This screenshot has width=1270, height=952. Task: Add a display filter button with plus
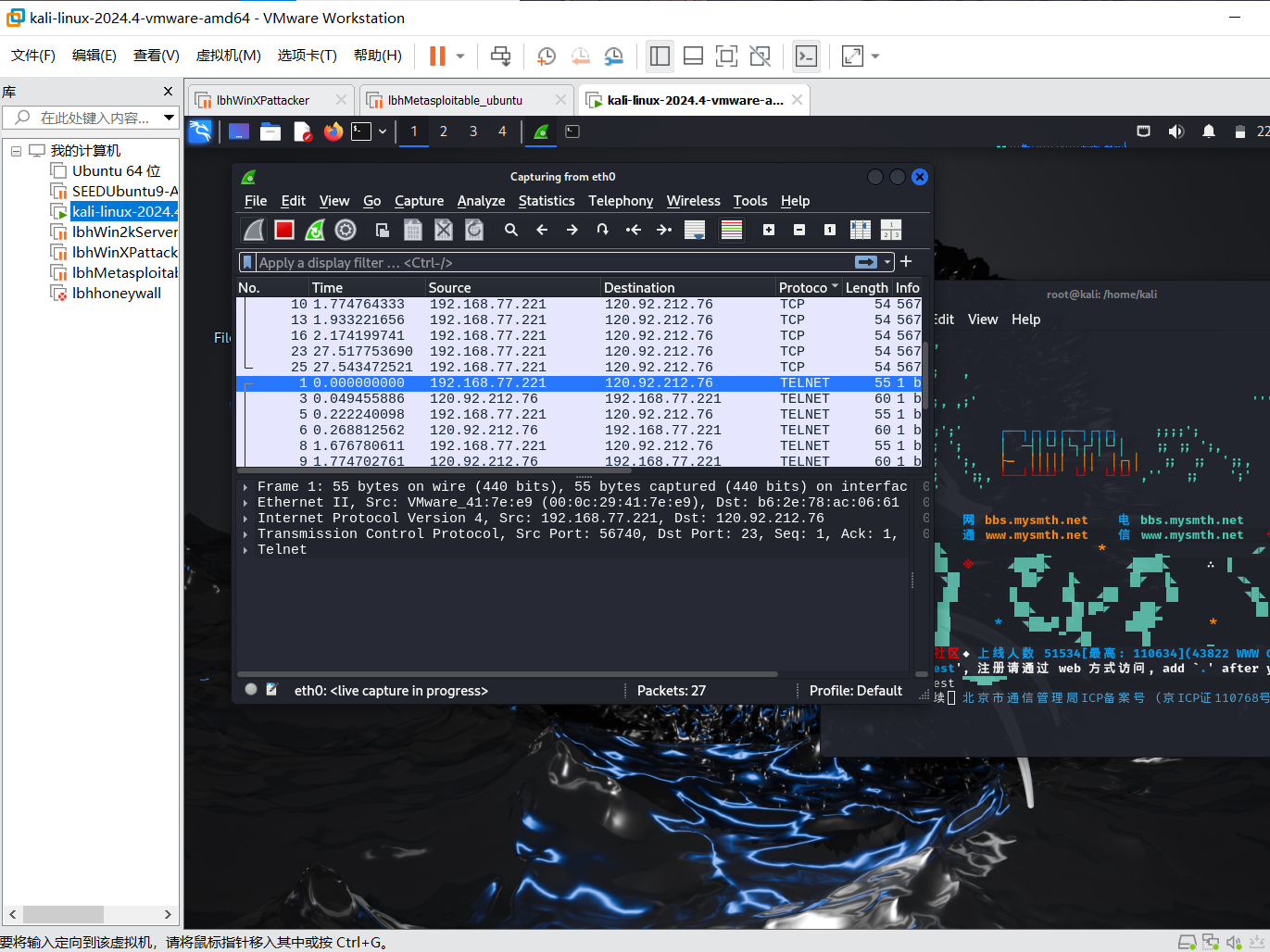[x=906, y=262]
